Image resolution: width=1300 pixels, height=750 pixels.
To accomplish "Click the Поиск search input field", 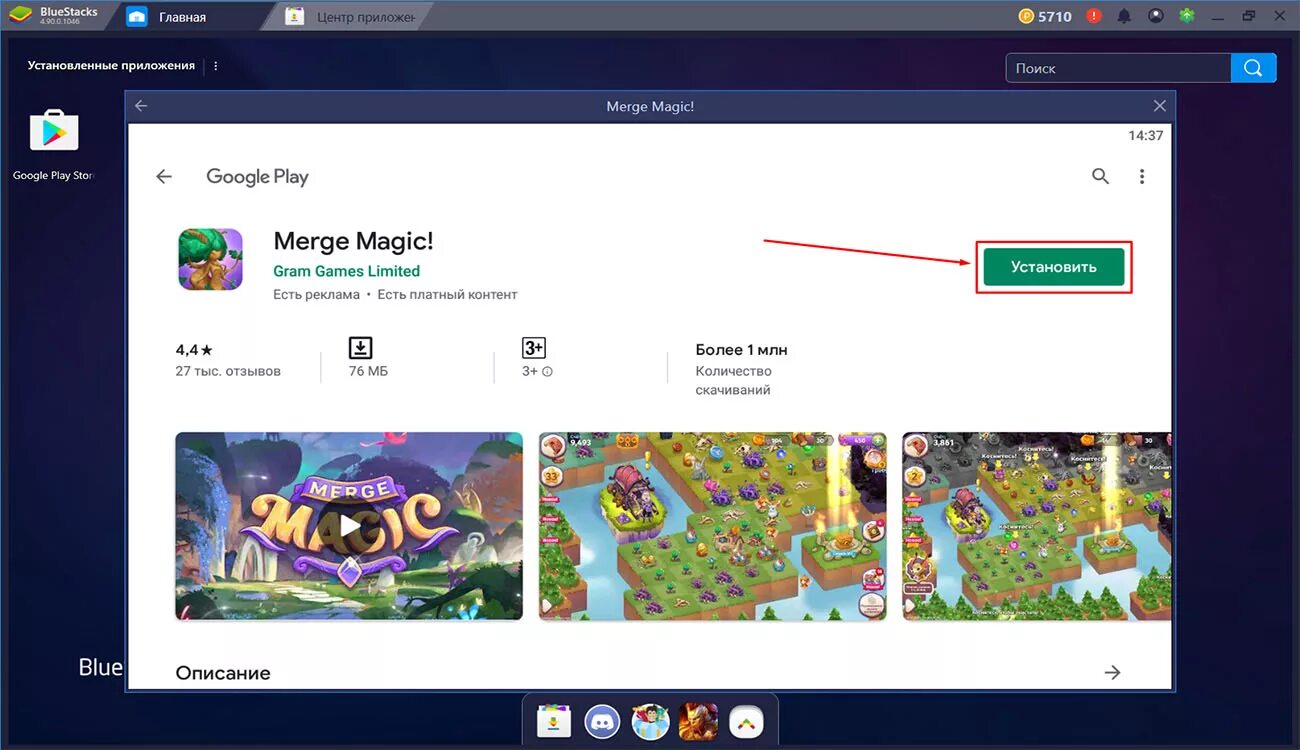I will (x=1118, y=68).
